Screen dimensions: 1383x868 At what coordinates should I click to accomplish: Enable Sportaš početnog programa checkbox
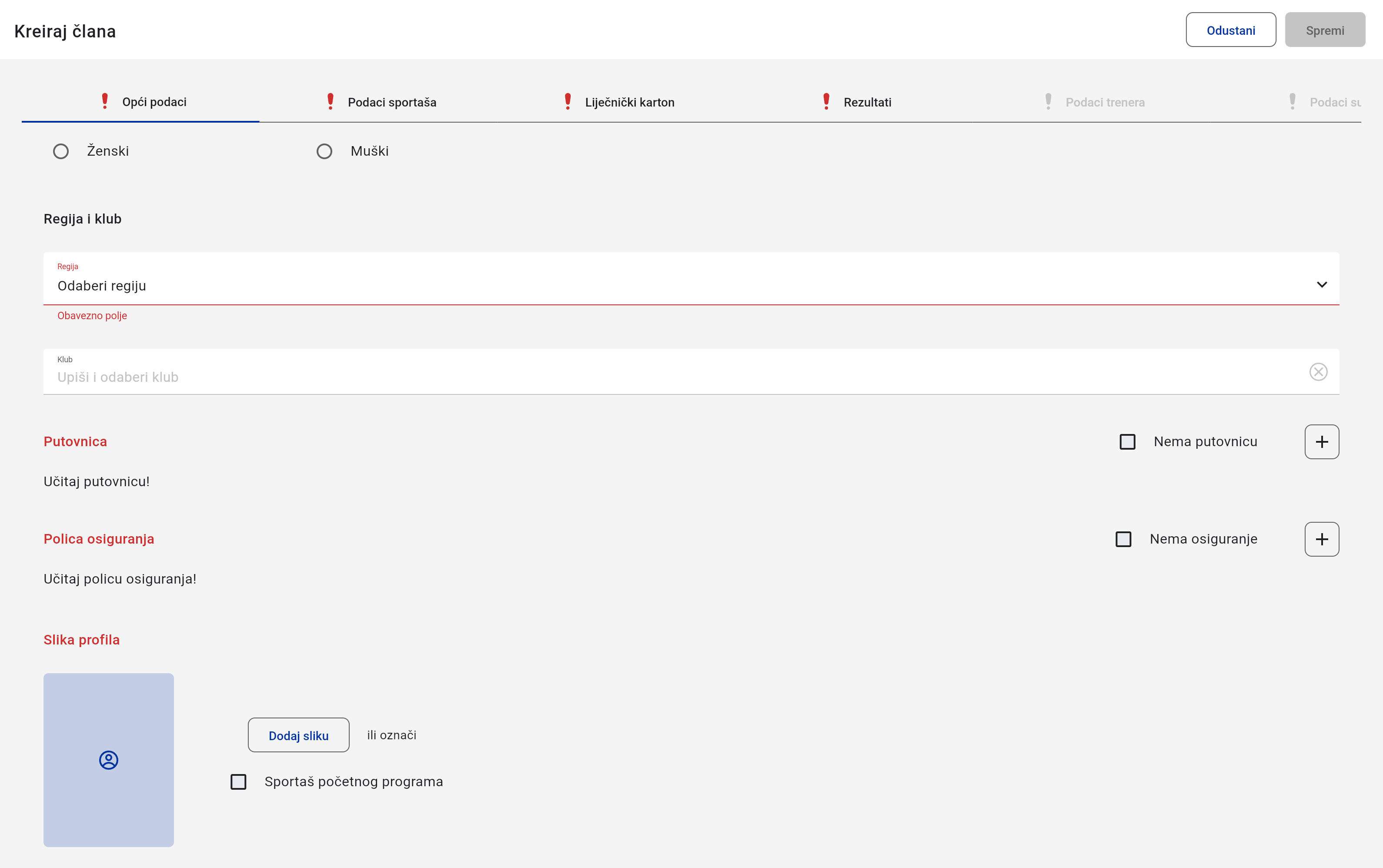click(x=238, y=782)
